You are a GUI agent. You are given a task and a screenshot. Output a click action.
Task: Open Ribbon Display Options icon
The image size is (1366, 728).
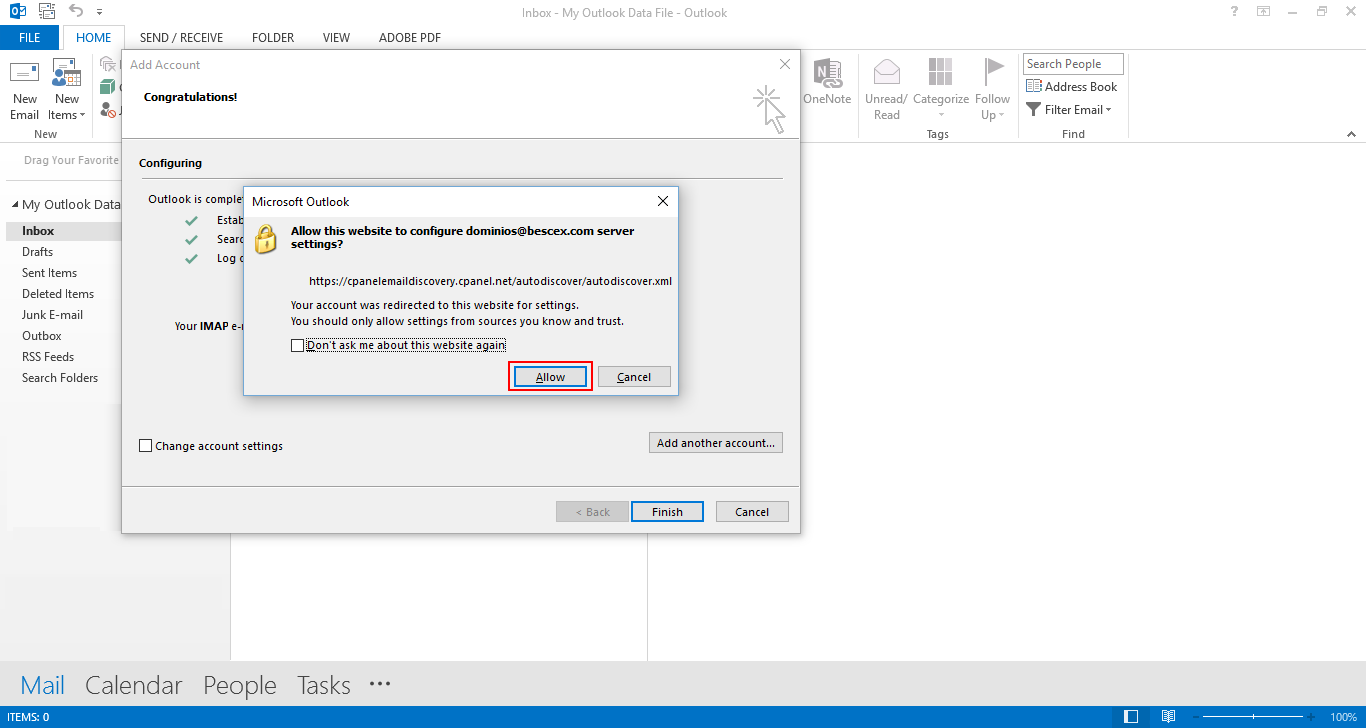[1264, 12]
